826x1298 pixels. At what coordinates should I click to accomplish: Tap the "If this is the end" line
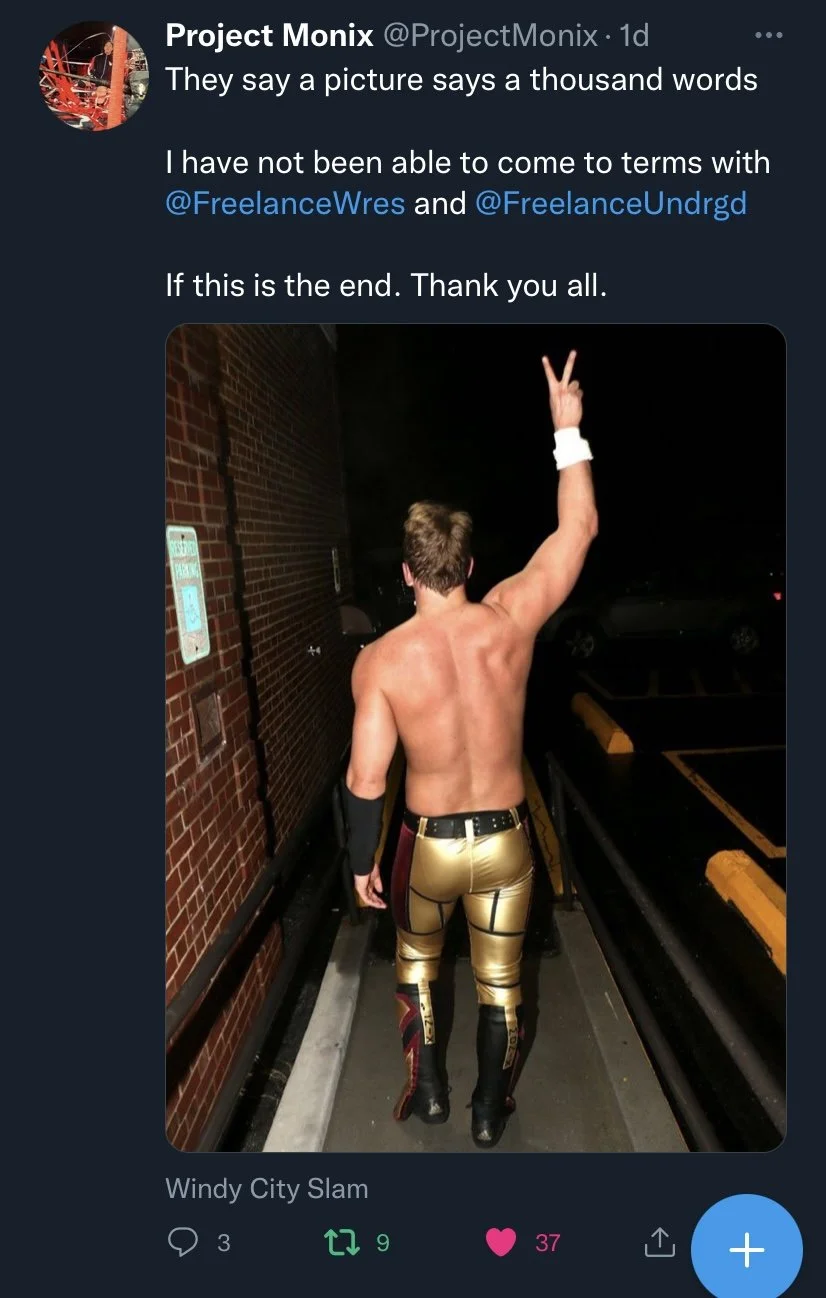[386, 286]
